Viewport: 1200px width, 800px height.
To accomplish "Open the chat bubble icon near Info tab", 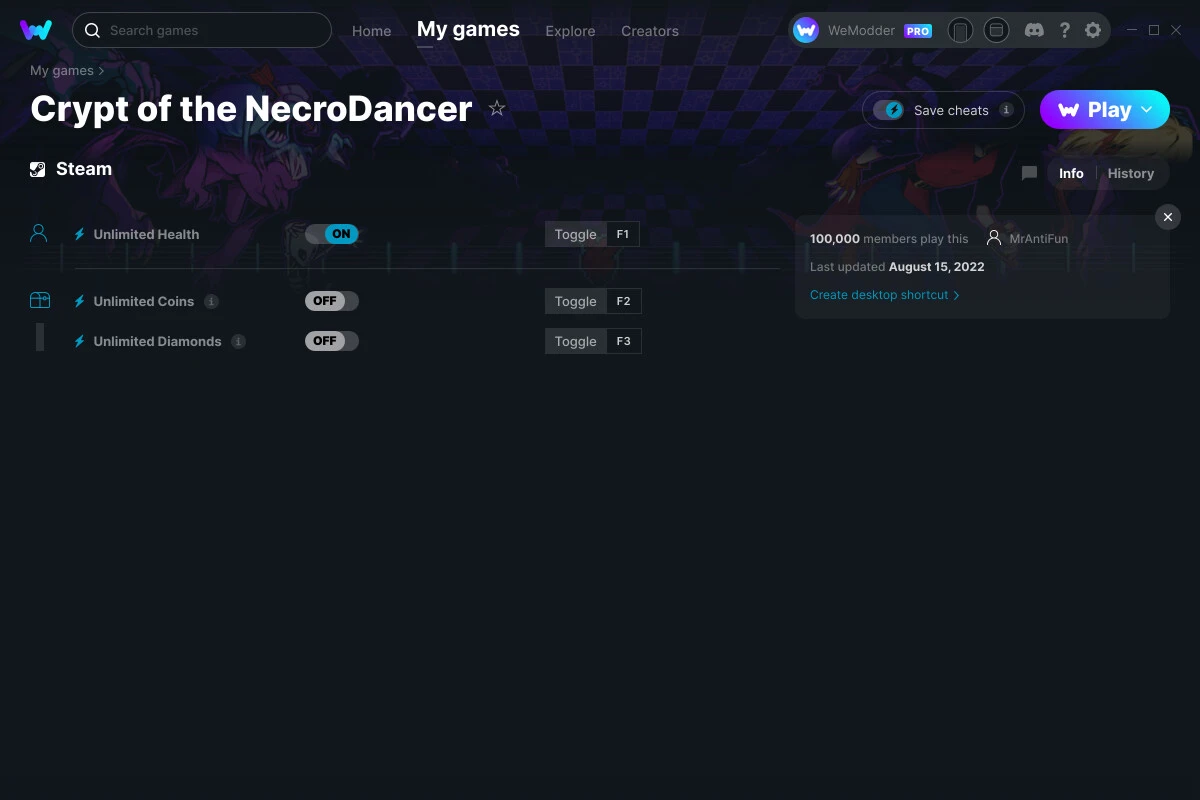I will click(1029, 173).
